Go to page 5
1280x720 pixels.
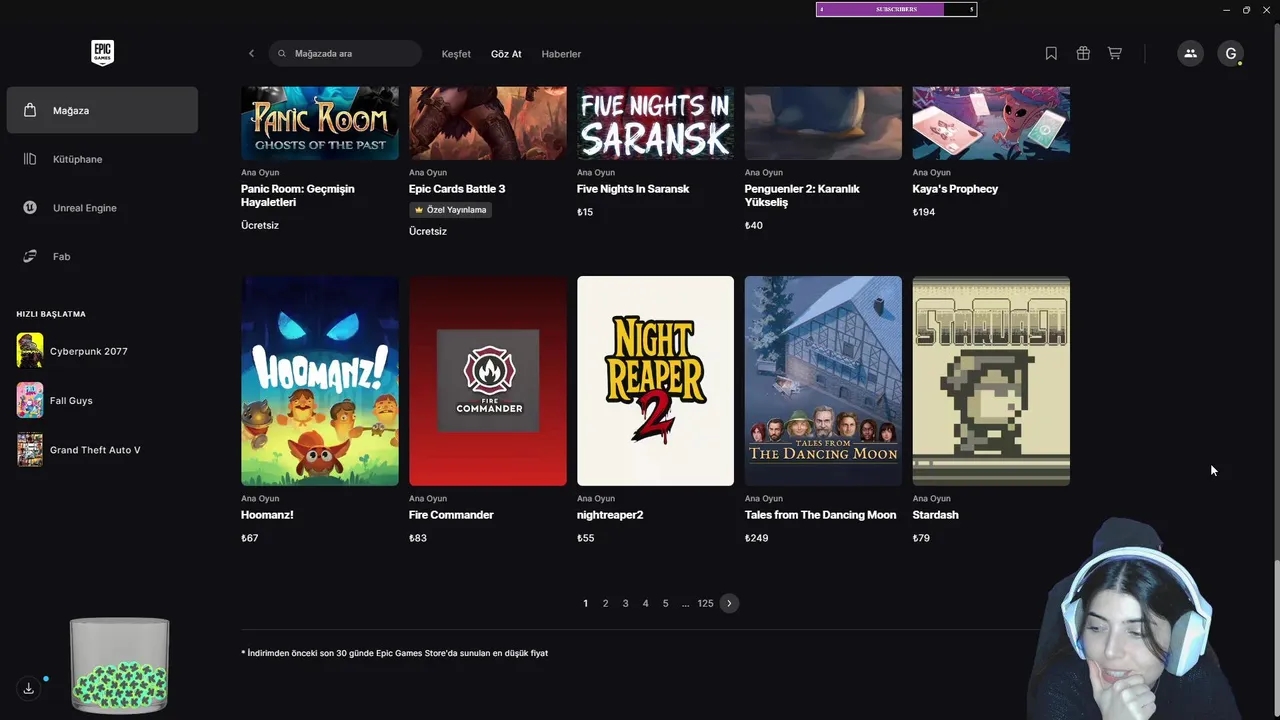665,603
